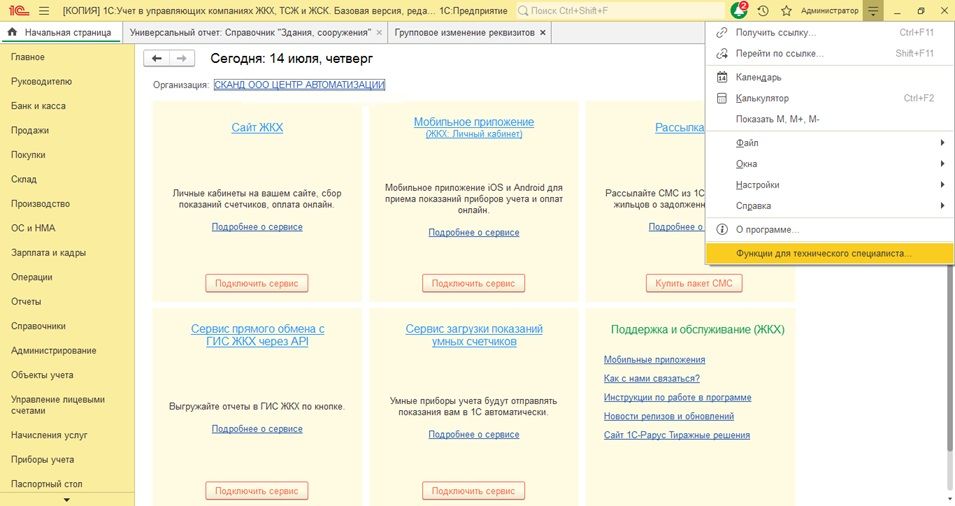Click Подключить сервис under Сайт ЖКХ

point(257,283)
